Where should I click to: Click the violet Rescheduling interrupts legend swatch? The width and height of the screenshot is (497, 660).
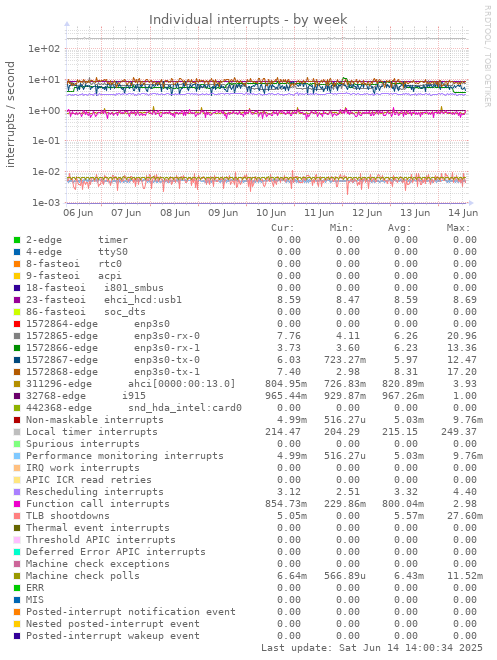[17, 492]
